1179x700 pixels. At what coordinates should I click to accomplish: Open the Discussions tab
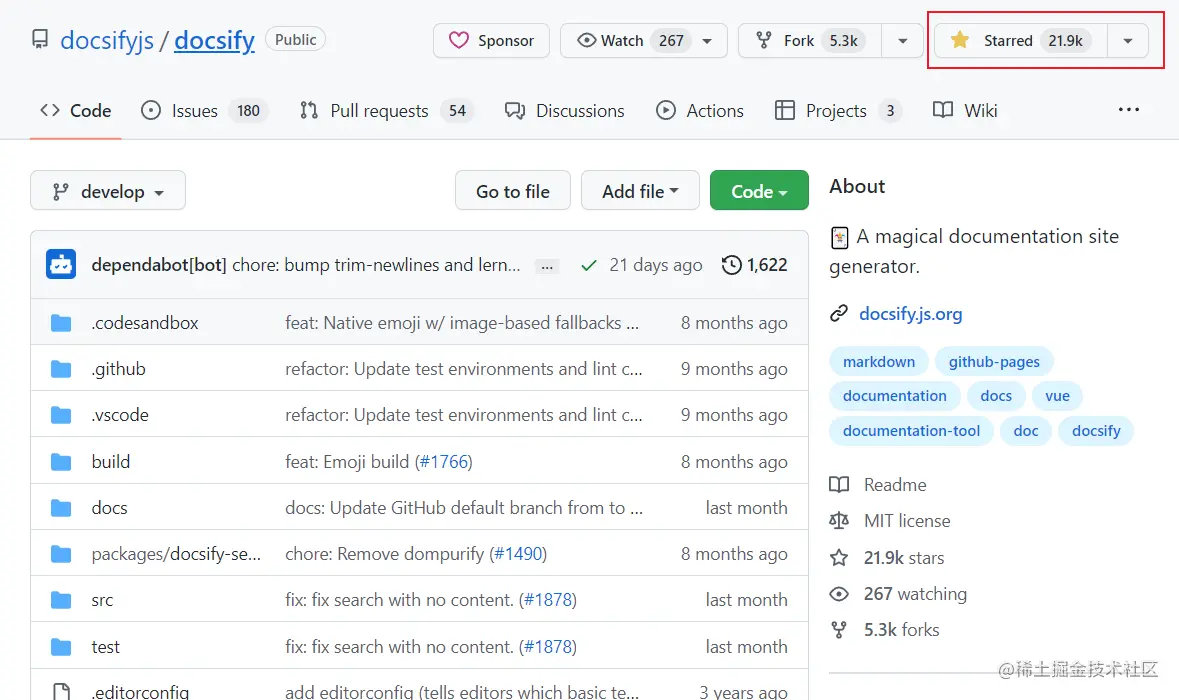(565, 111)
